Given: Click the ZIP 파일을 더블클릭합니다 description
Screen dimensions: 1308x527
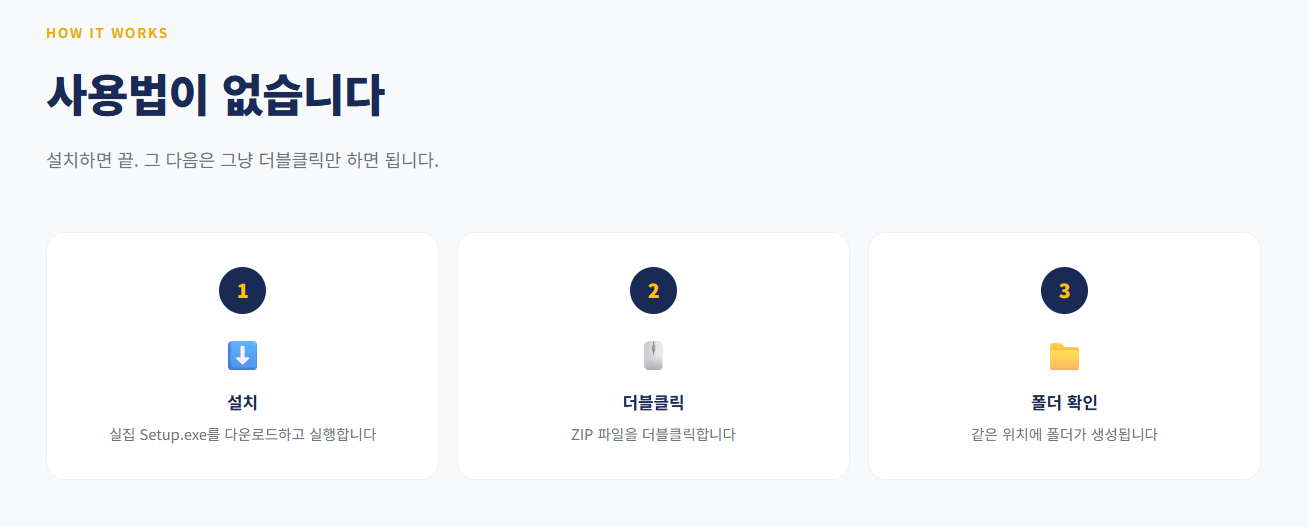Looking at the screenshot, I should click(x=653, y=435).
